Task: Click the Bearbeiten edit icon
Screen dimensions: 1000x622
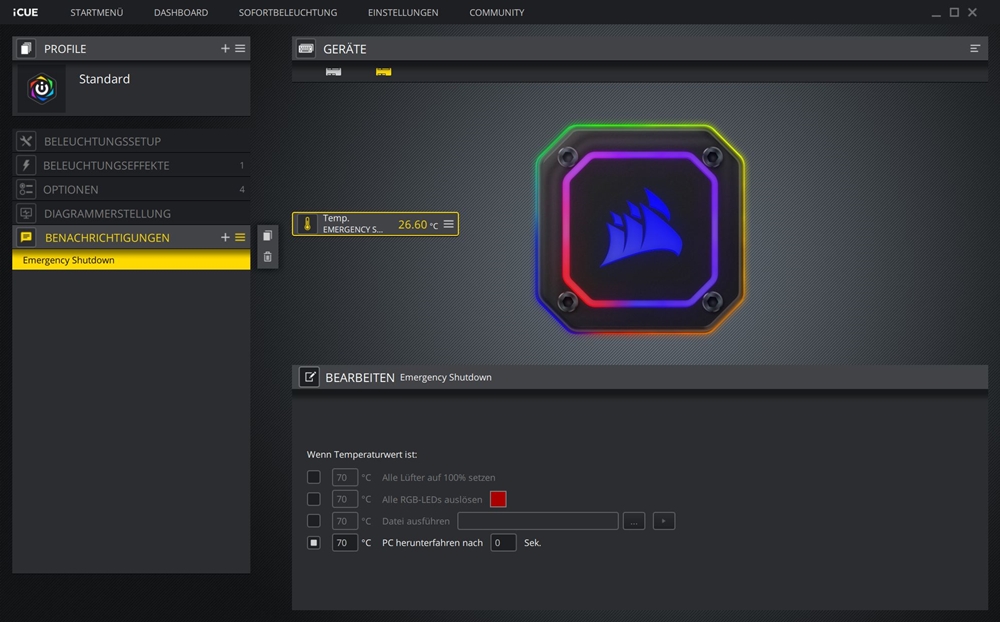Action: [309, 377]
